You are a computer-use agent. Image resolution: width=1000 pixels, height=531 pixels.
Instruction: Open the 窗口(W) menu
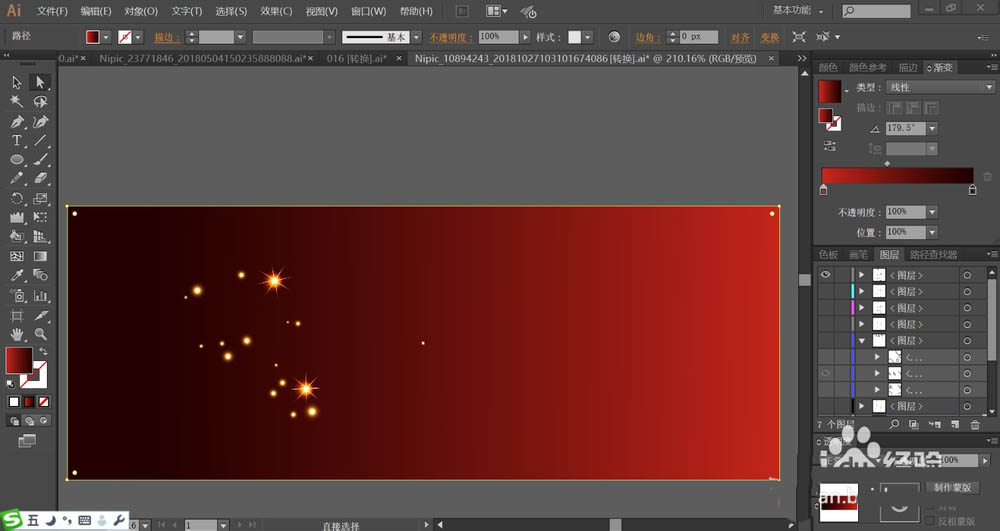coord(369,11)
